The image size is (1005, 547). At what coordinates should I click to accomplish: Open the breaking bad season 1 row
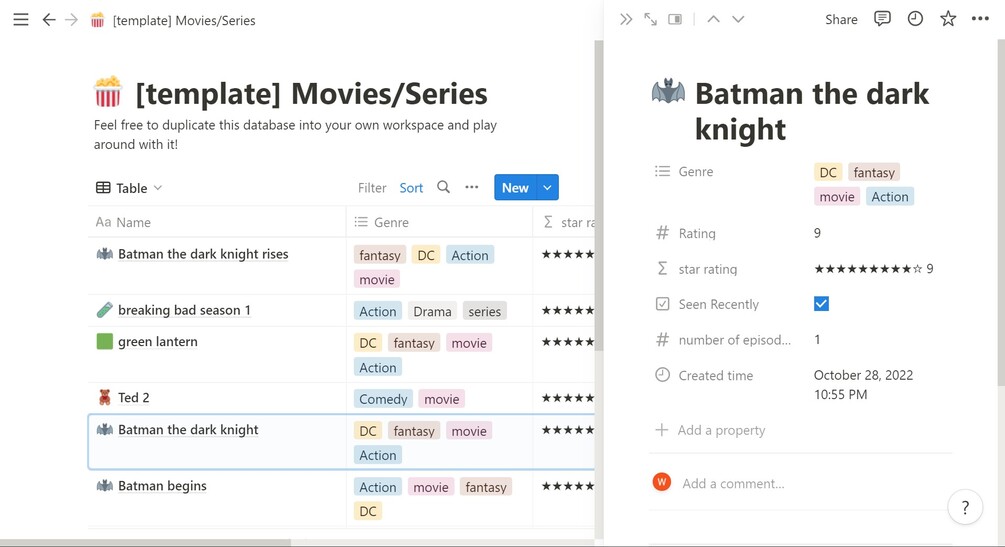coord(184,310)
